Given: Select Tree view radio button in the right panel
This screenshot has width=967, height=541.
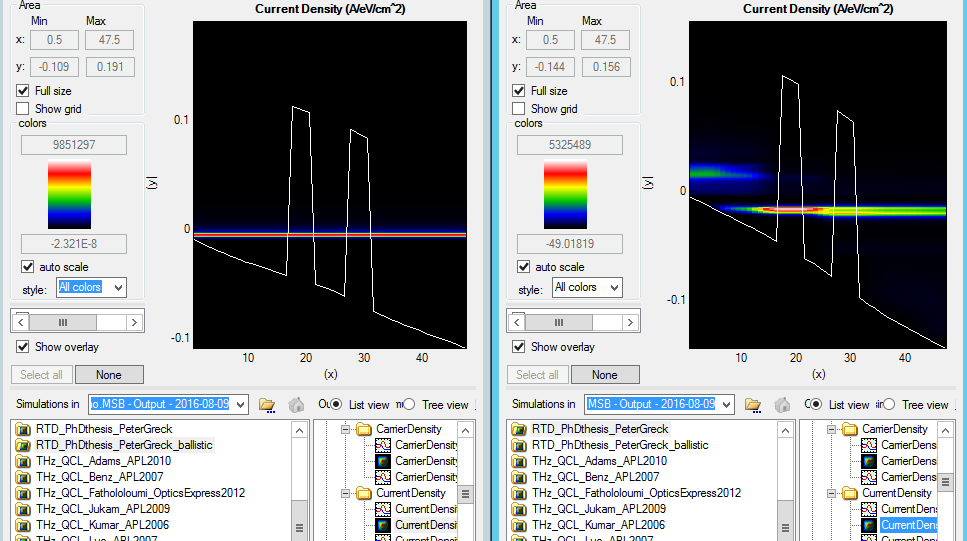Looking at the screenshot, I should tap(889, 405).
